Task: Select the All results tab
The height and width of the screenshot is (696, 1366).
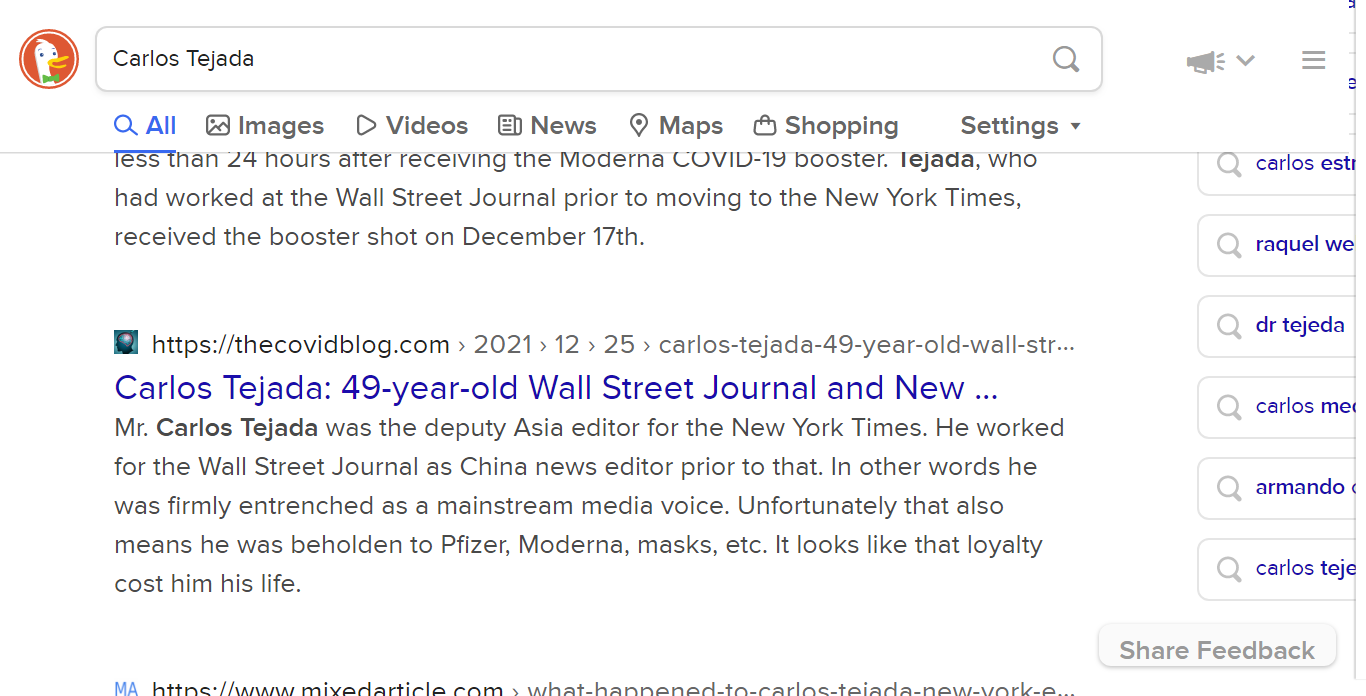Action: [x=145, y=125]
